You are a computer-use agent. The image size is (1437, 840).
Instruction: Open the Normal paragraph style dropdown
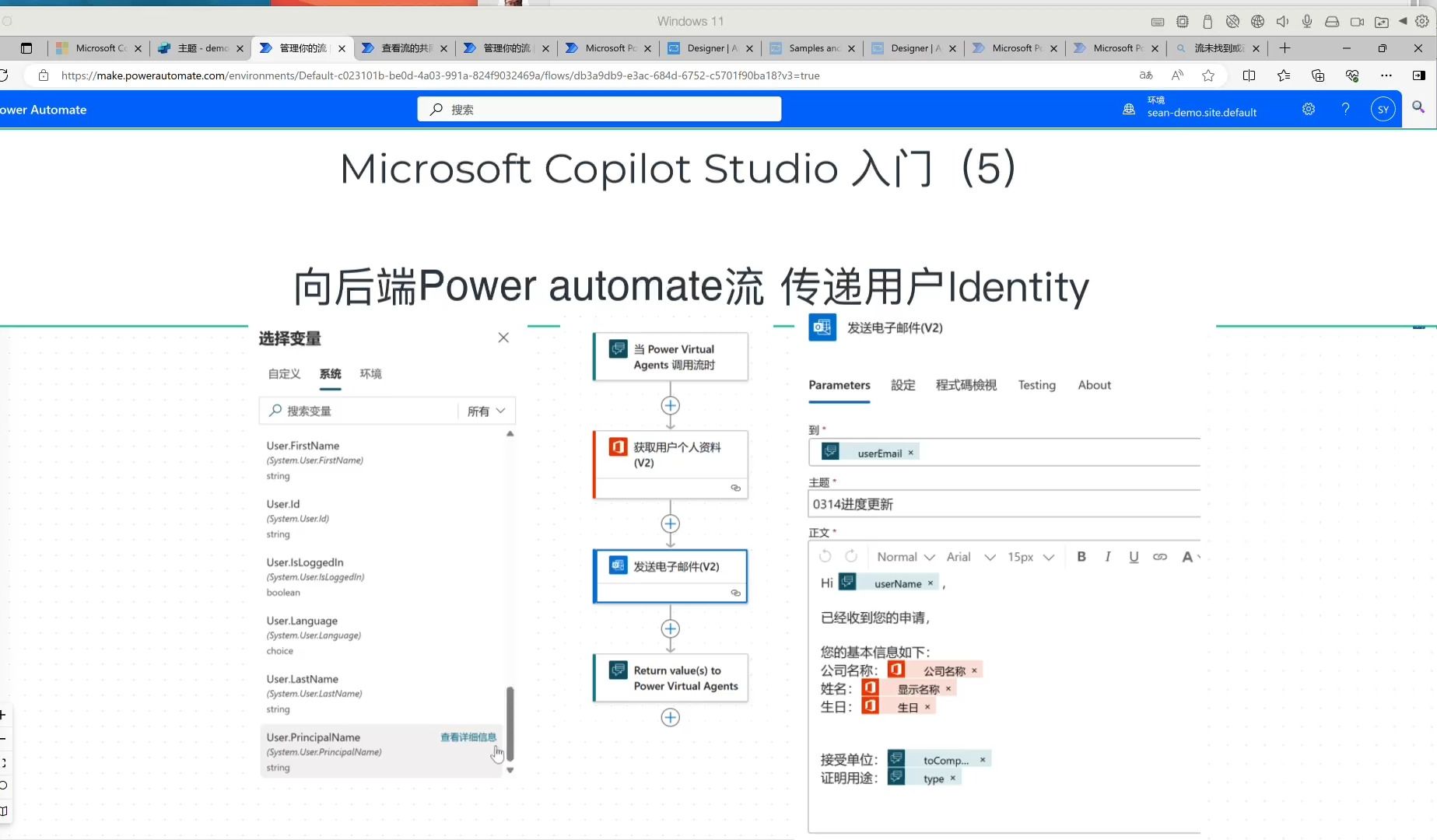pyautogui.click(x=906, y=557)
